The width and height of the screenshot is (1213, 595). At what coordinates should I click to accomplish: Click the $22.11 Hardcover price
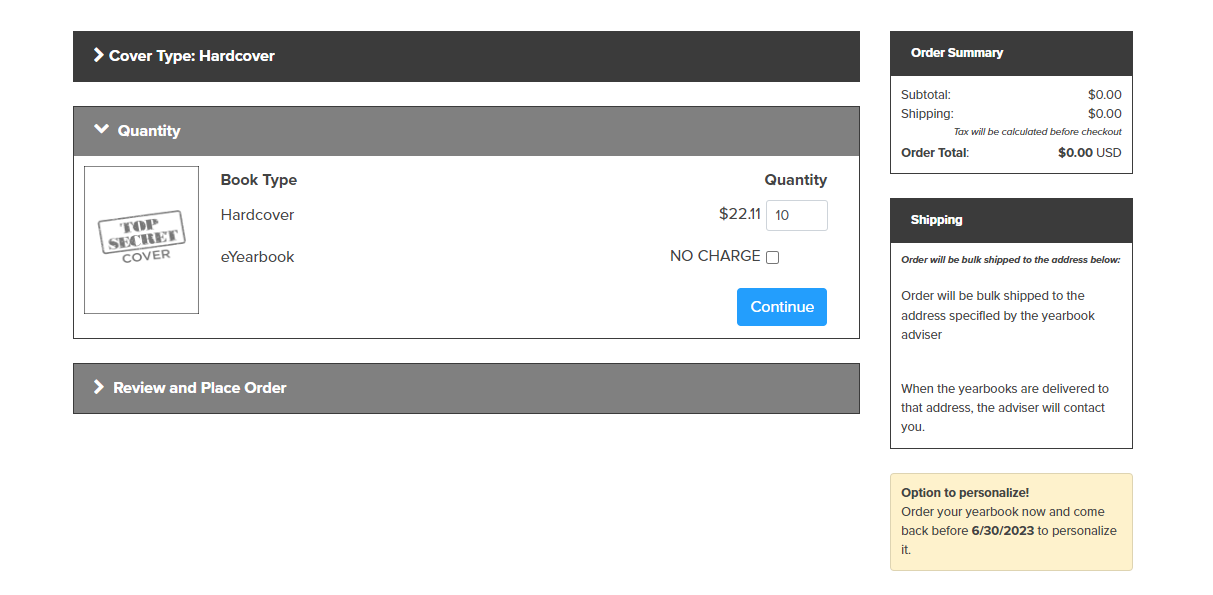(x=740, y=214)
